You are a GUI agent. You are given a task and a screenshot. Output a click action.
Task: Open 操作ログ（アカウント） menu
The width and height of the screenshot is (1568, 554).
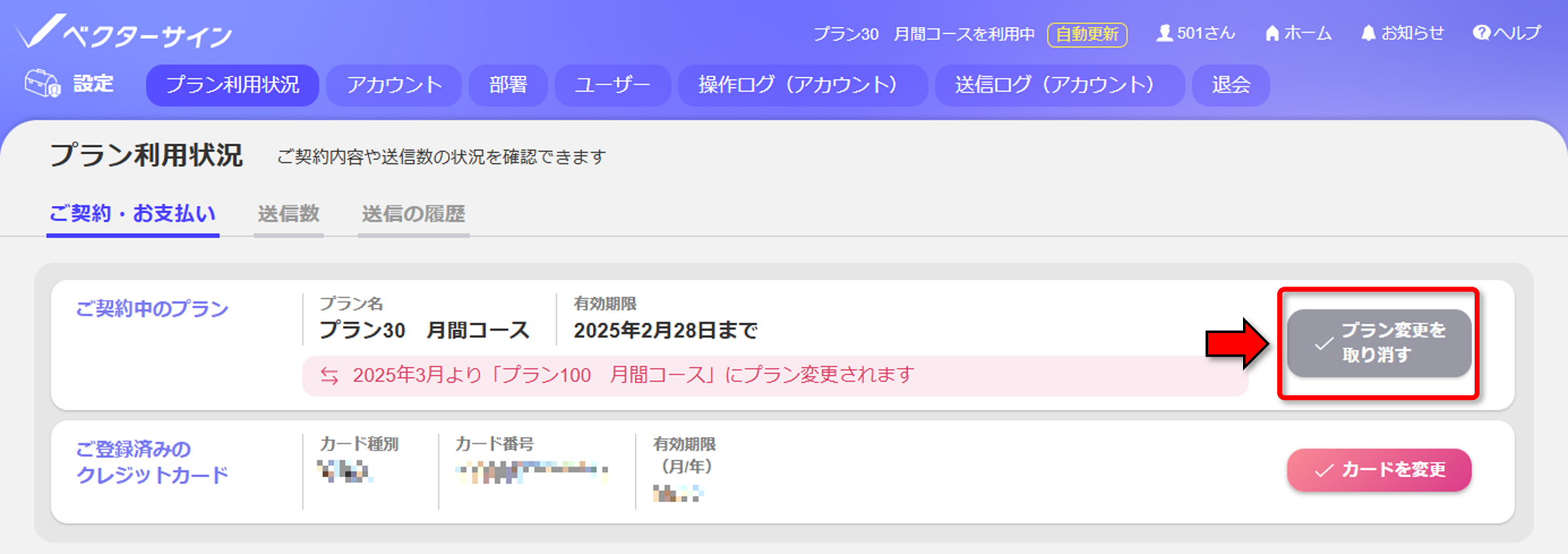(x=803, y=85)
